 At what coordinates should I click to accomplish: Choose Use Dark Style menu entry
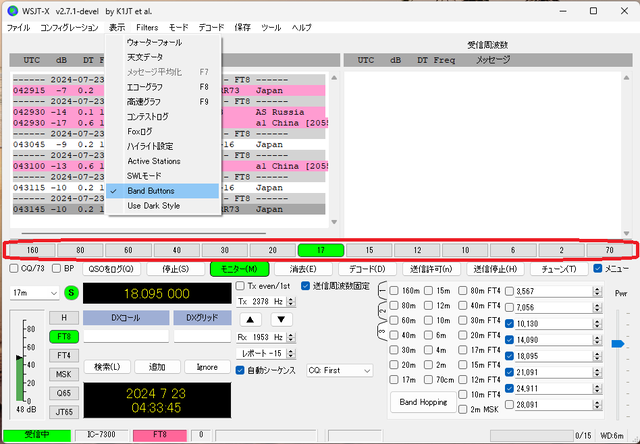(163, 206)
